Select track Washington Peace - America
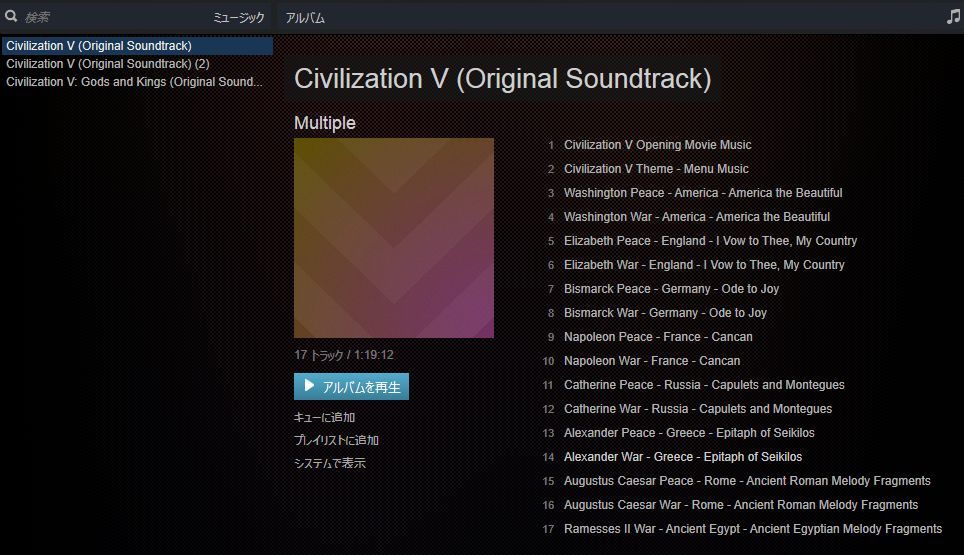The width and height of the screenshot is (964, 555). point(703,193)
